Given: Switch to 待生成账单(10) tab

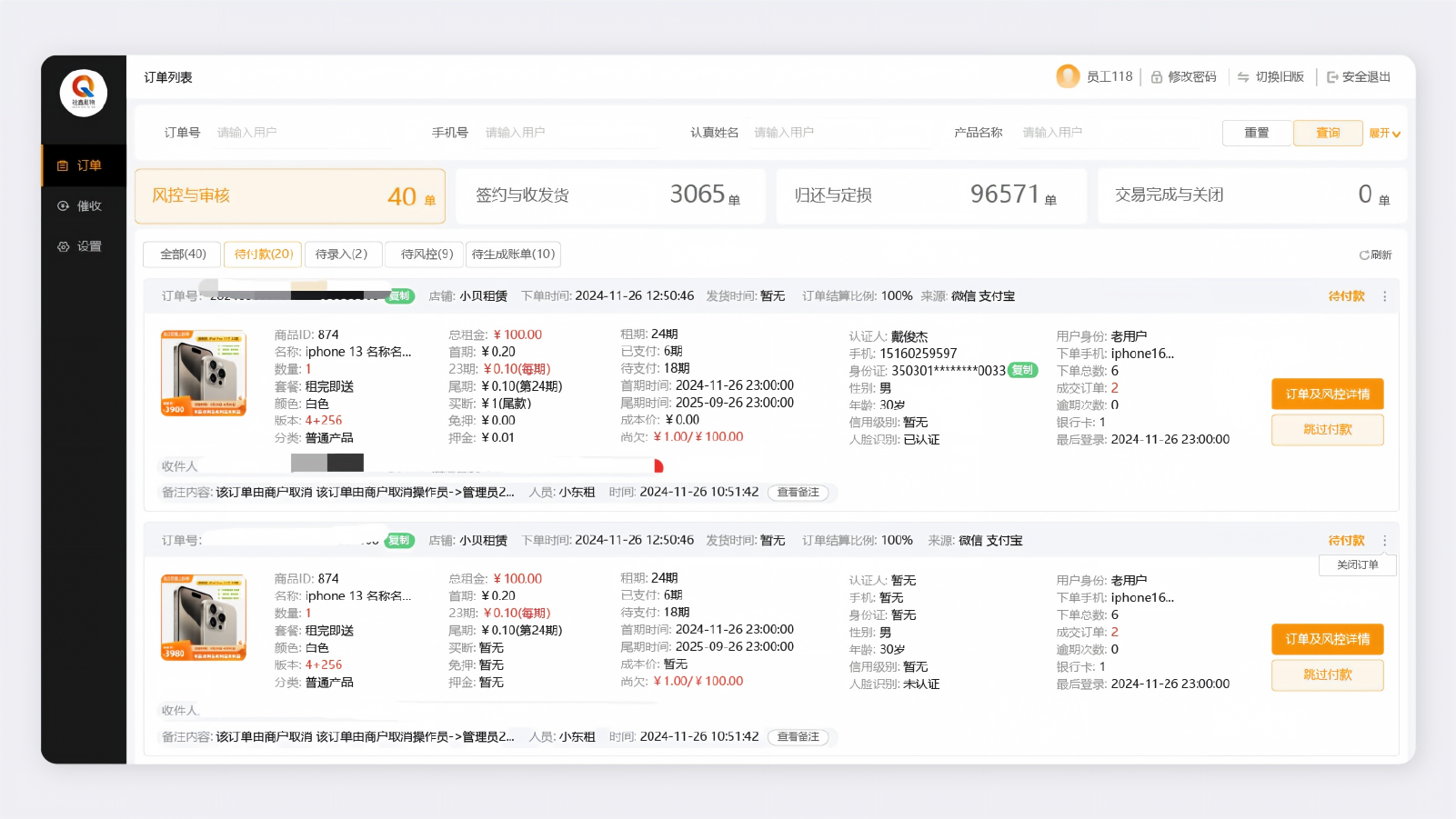Looking at the screenshot, I should coord(513,255).
